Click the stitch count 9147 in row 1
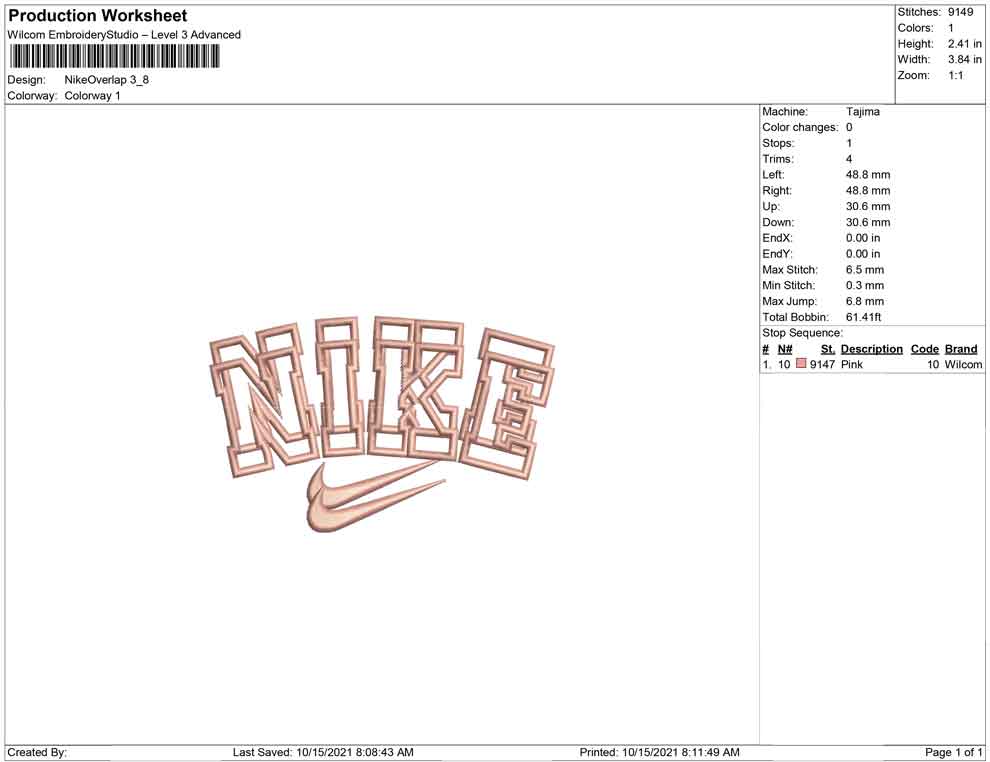Screen dimensions: 990x762 [x=822, y=364]
